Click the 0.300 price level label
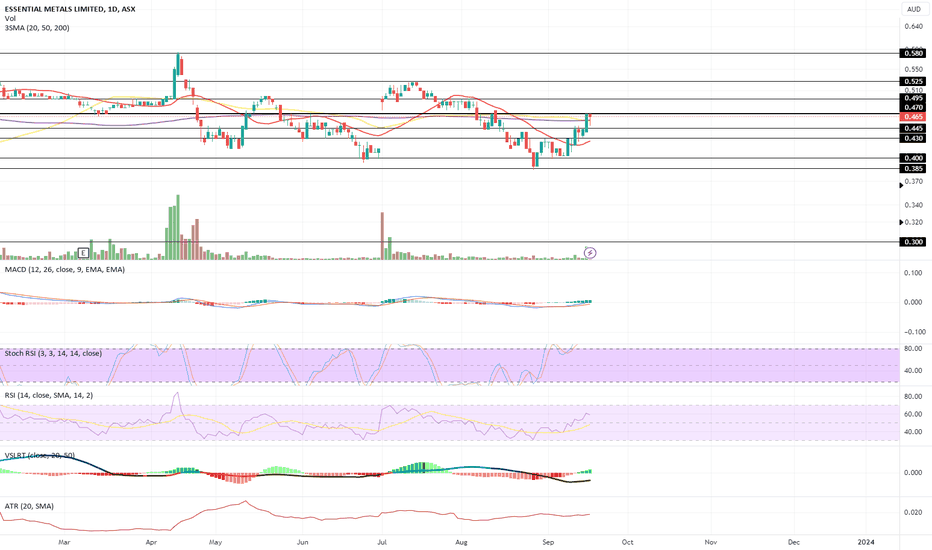The height and width of the screenshot is (550, 932). (x=914, y=242)
